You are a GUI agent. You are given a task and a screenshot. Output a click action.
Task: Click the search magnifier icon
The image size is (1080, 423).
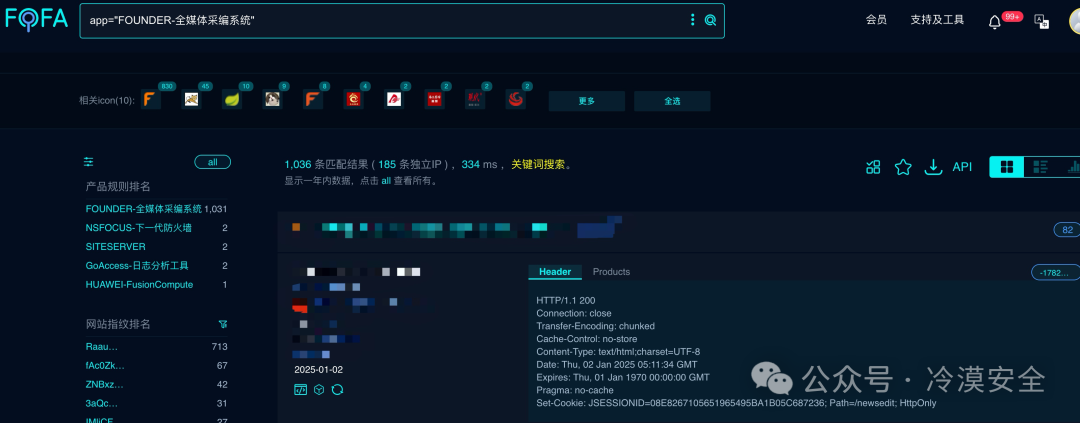coord(710,20)
